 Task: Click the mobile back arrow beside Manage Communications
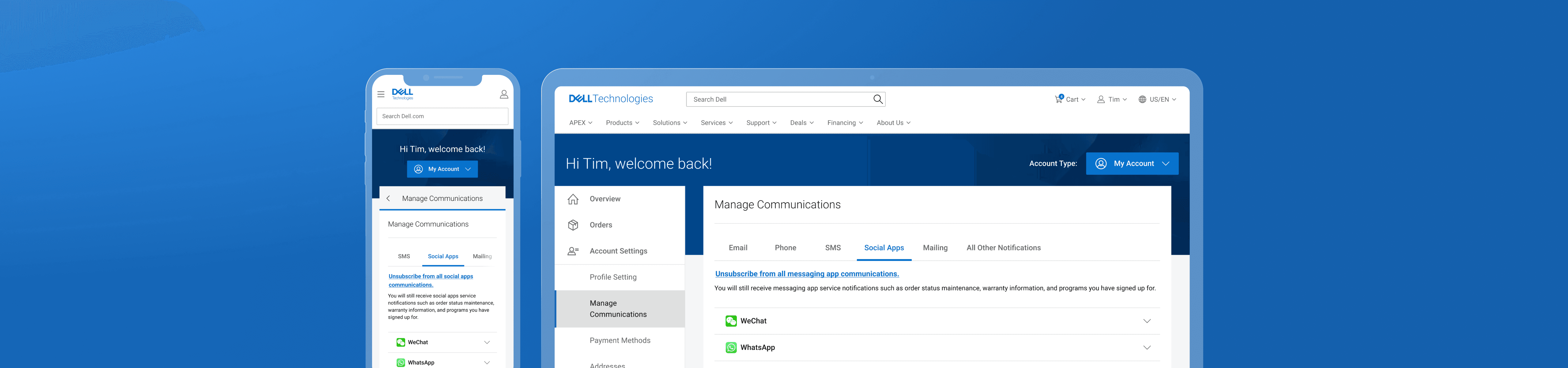coord(388,199)
